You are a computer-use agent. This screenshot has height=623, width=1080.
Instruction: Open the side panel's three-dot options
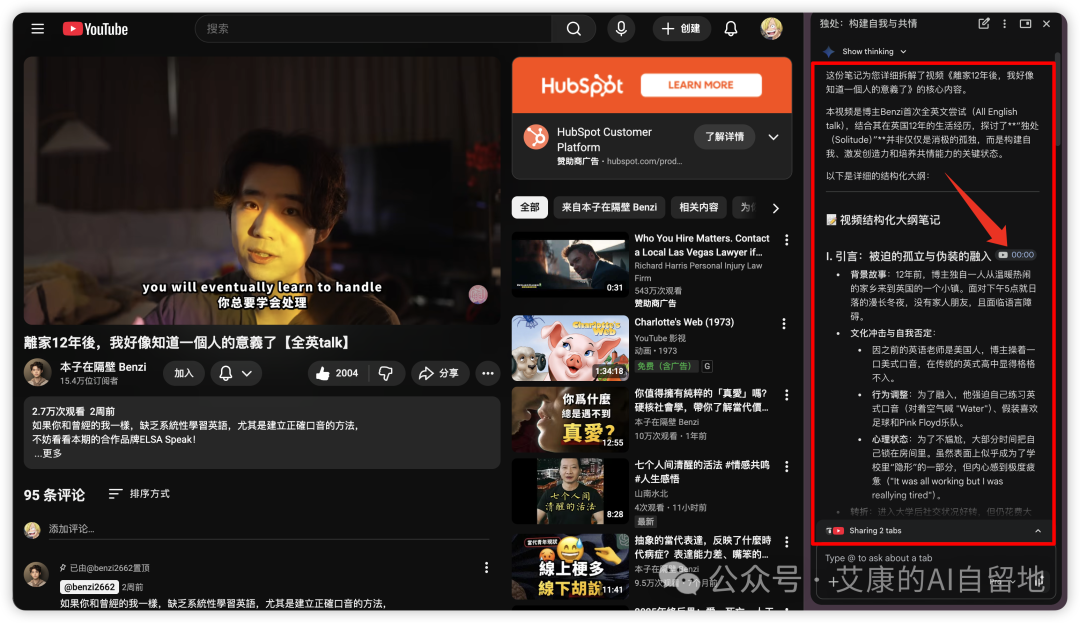click(x=1004, y=23)
